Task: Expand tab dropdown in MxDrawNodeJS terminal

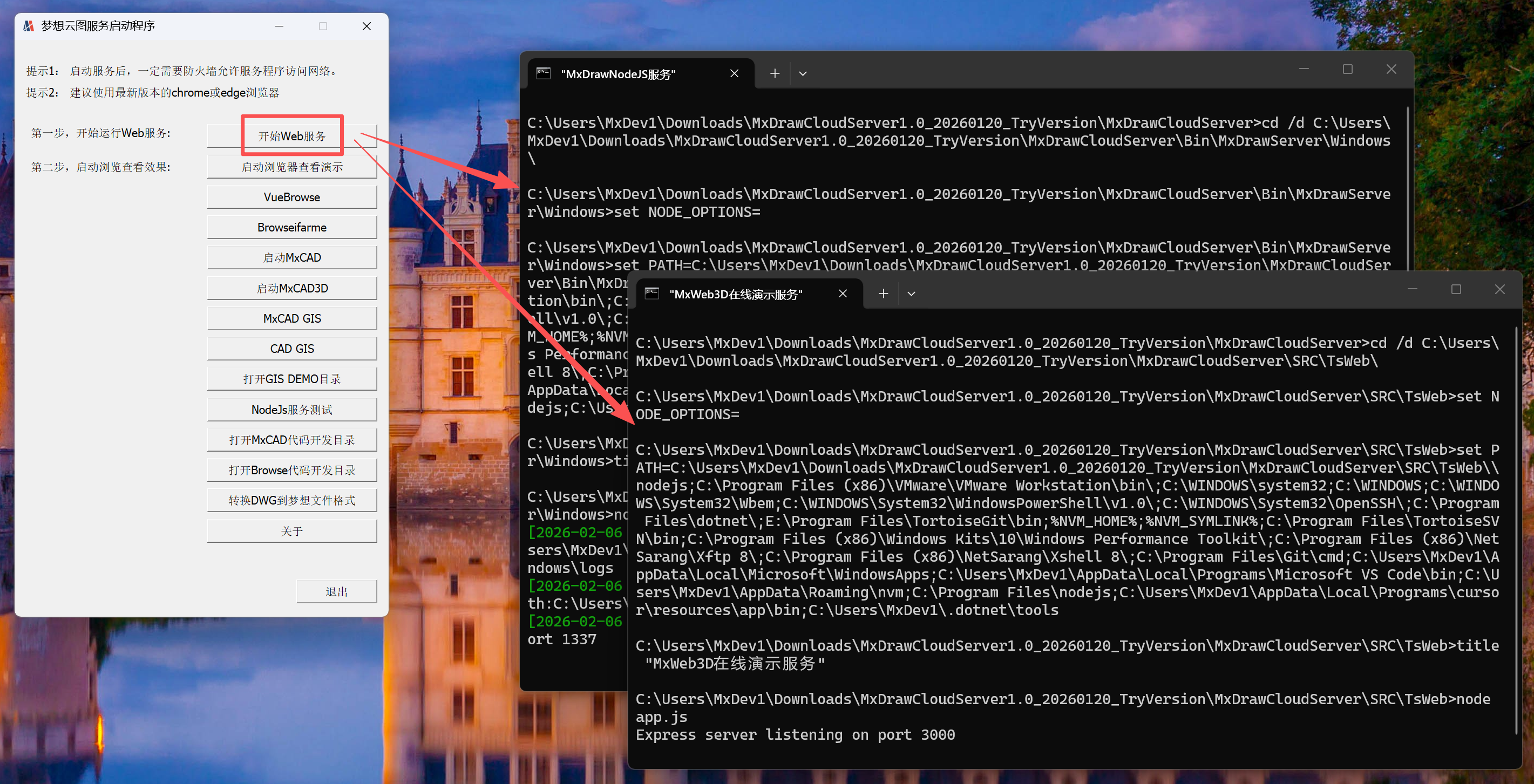Action: click(x=803, y=73)
